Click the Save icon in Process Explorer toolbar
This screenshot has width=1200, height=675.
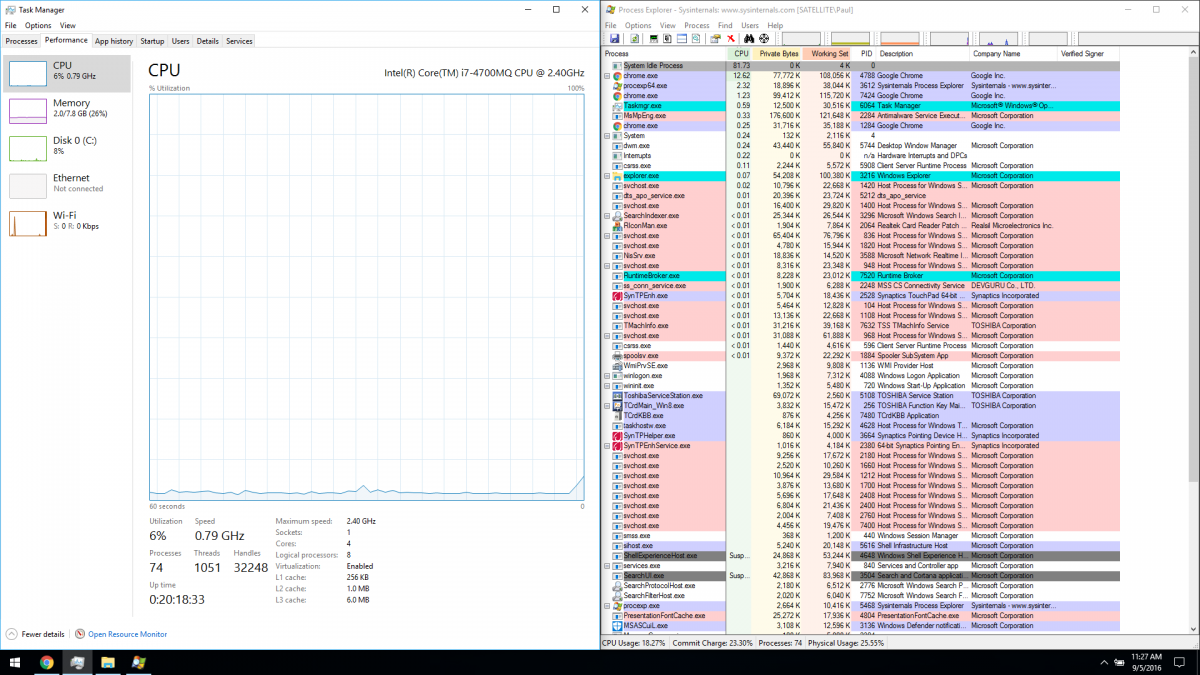pos(615,39)
